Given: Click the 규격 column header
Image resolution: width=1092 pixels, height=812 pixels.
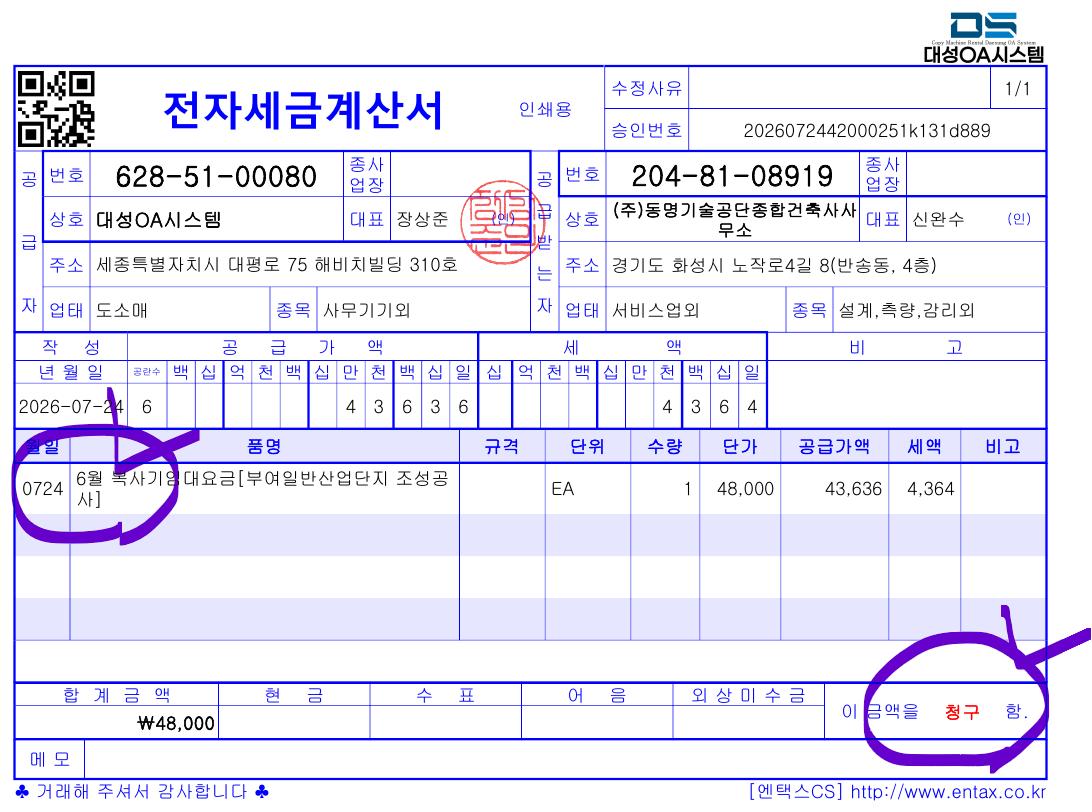Looking at the screenshot, I should tap(501, 446).
